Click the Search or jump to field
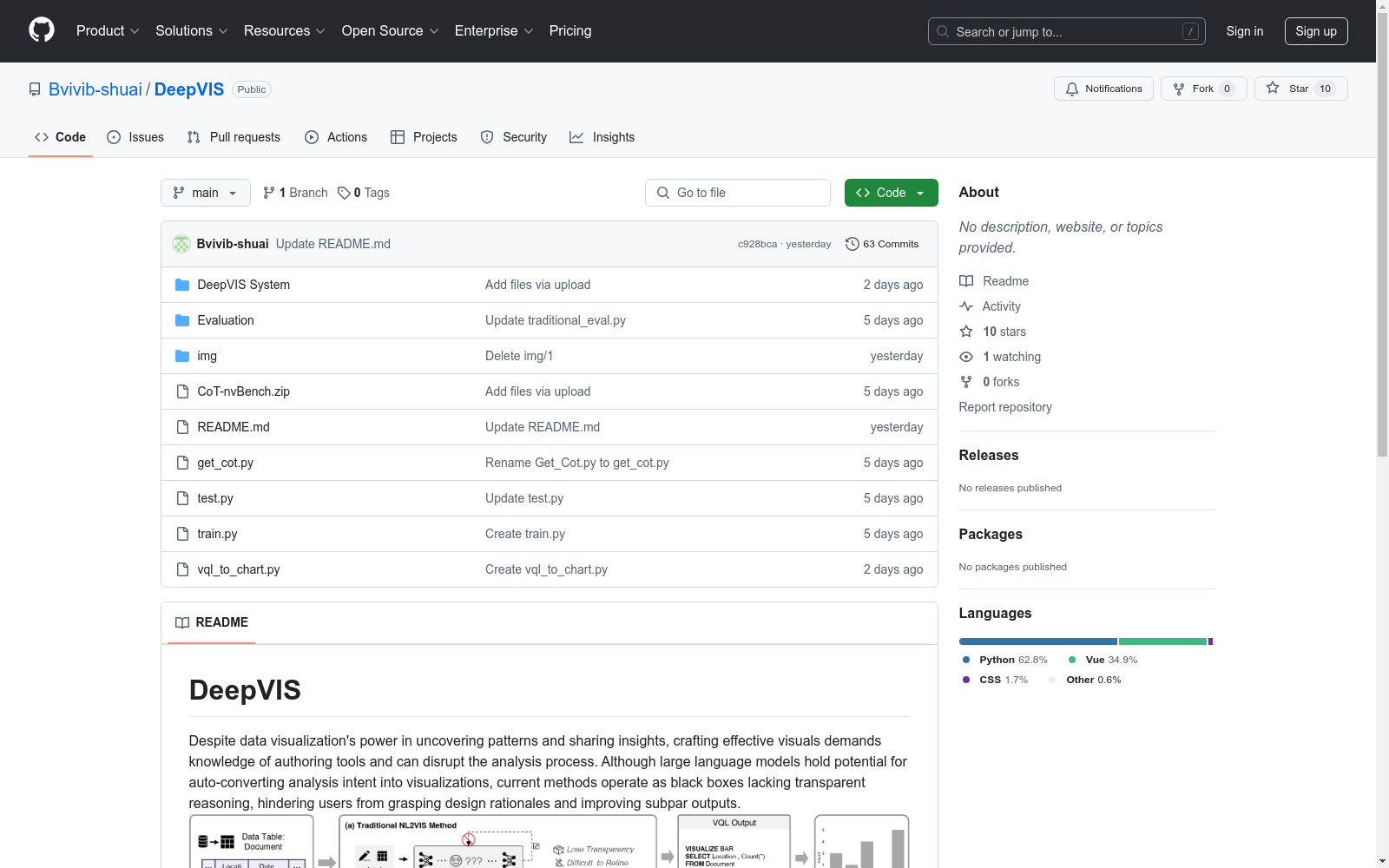 pos(1067,31)
